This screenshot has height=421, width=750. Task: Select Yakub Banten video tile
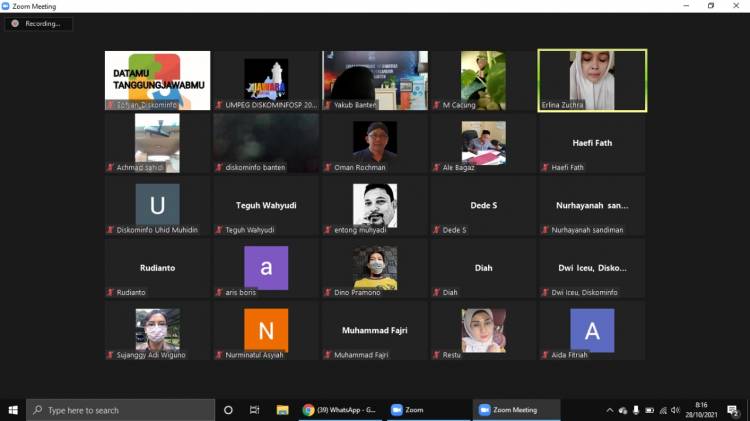(x=375, y=80)
